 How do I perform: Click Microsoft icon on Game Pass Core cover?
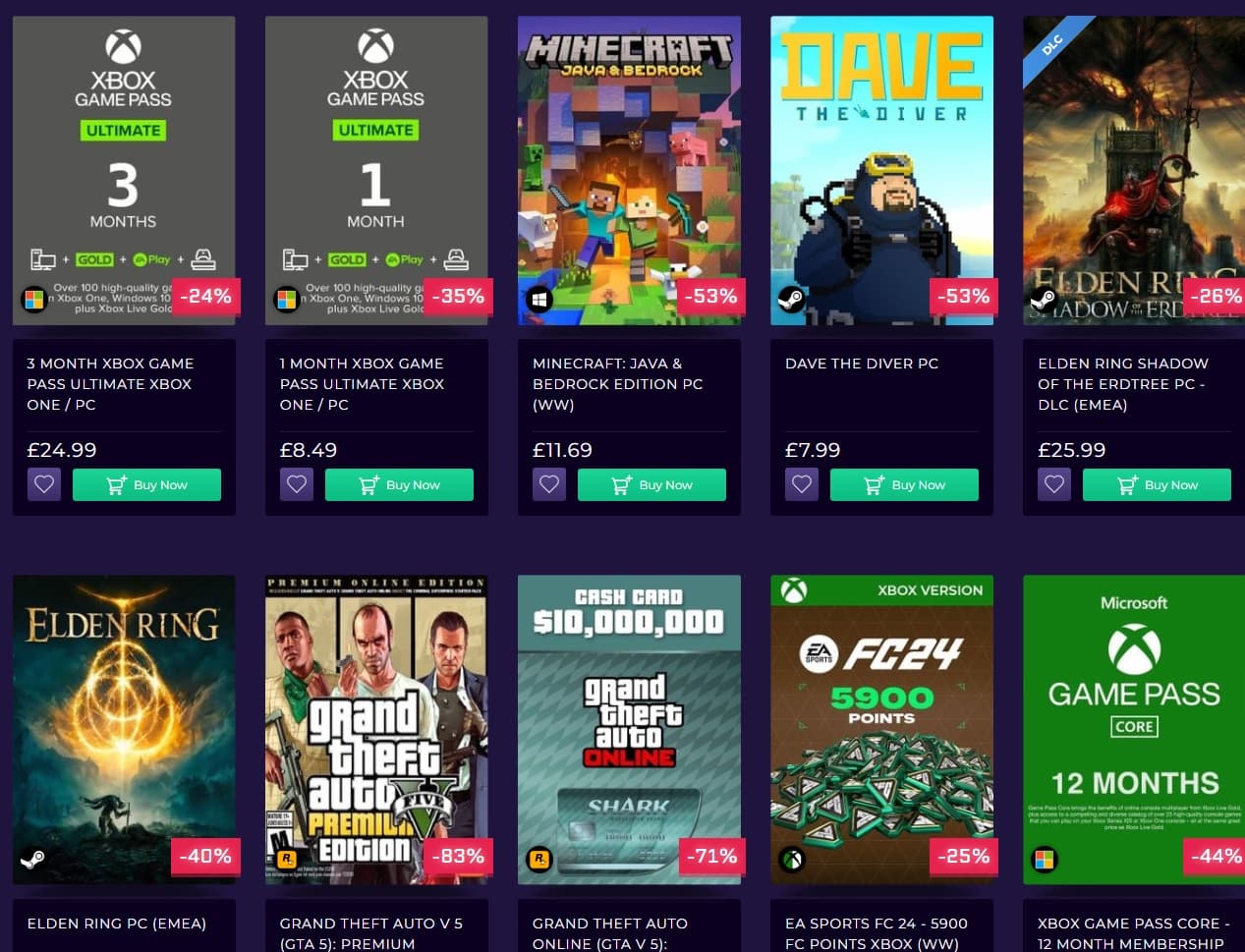tap(1045, 860)
